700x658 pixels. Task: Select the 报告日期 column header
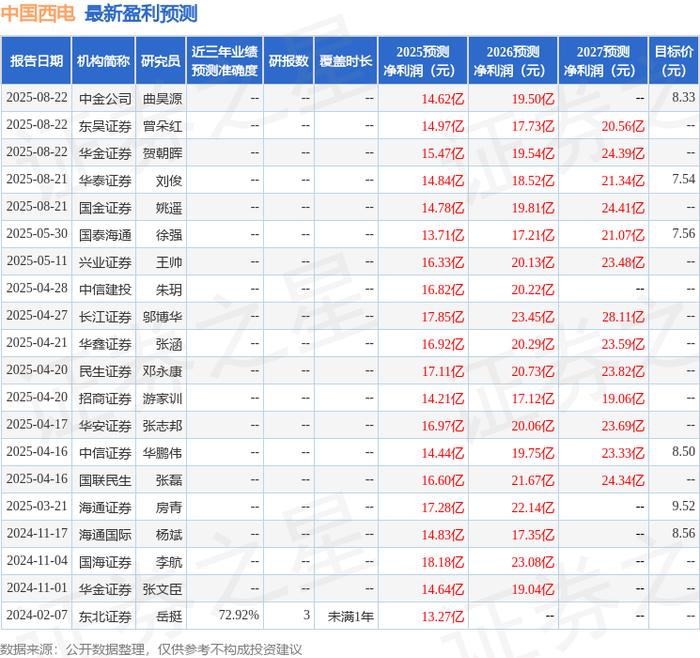tap(36, 61)
